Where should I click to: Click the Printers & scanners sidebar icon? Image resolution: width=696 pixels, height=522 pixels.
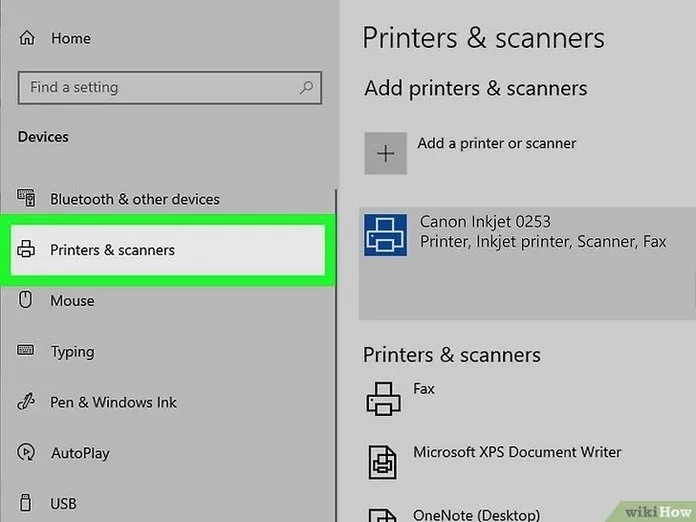[x=27, y=250]
